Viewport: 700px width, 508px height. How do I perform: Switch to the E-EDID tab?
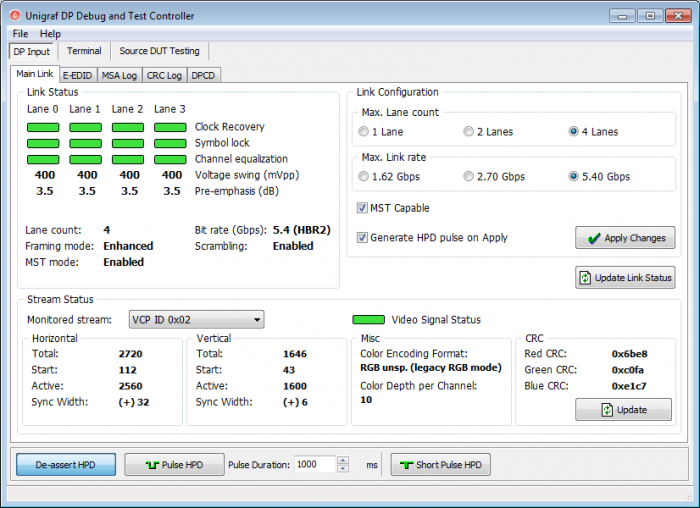coord(78,75)
